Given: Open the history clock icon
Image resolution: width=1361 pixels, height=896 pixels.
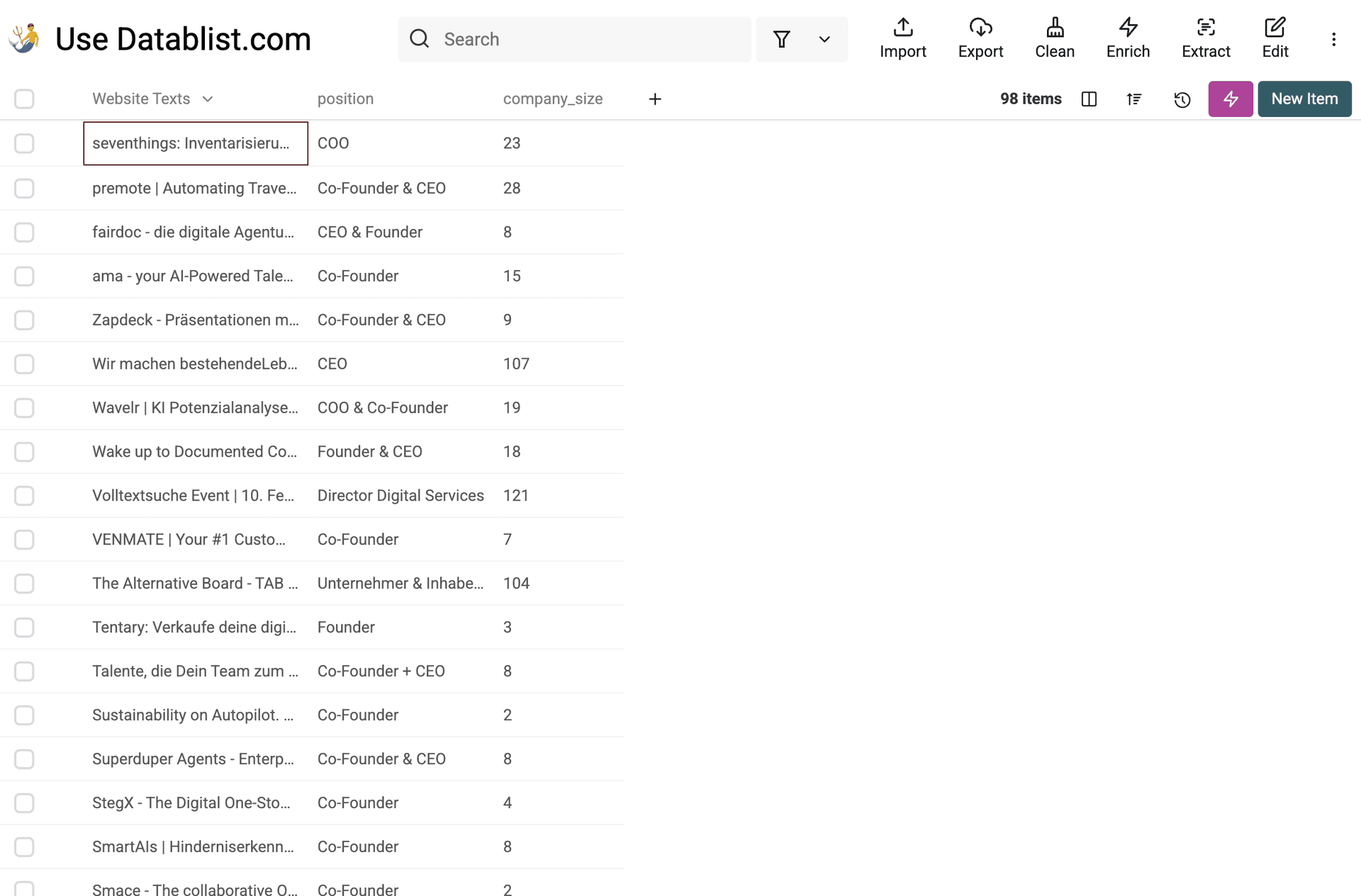Looking at the screenshot, I should click(x=1182, y=99).
